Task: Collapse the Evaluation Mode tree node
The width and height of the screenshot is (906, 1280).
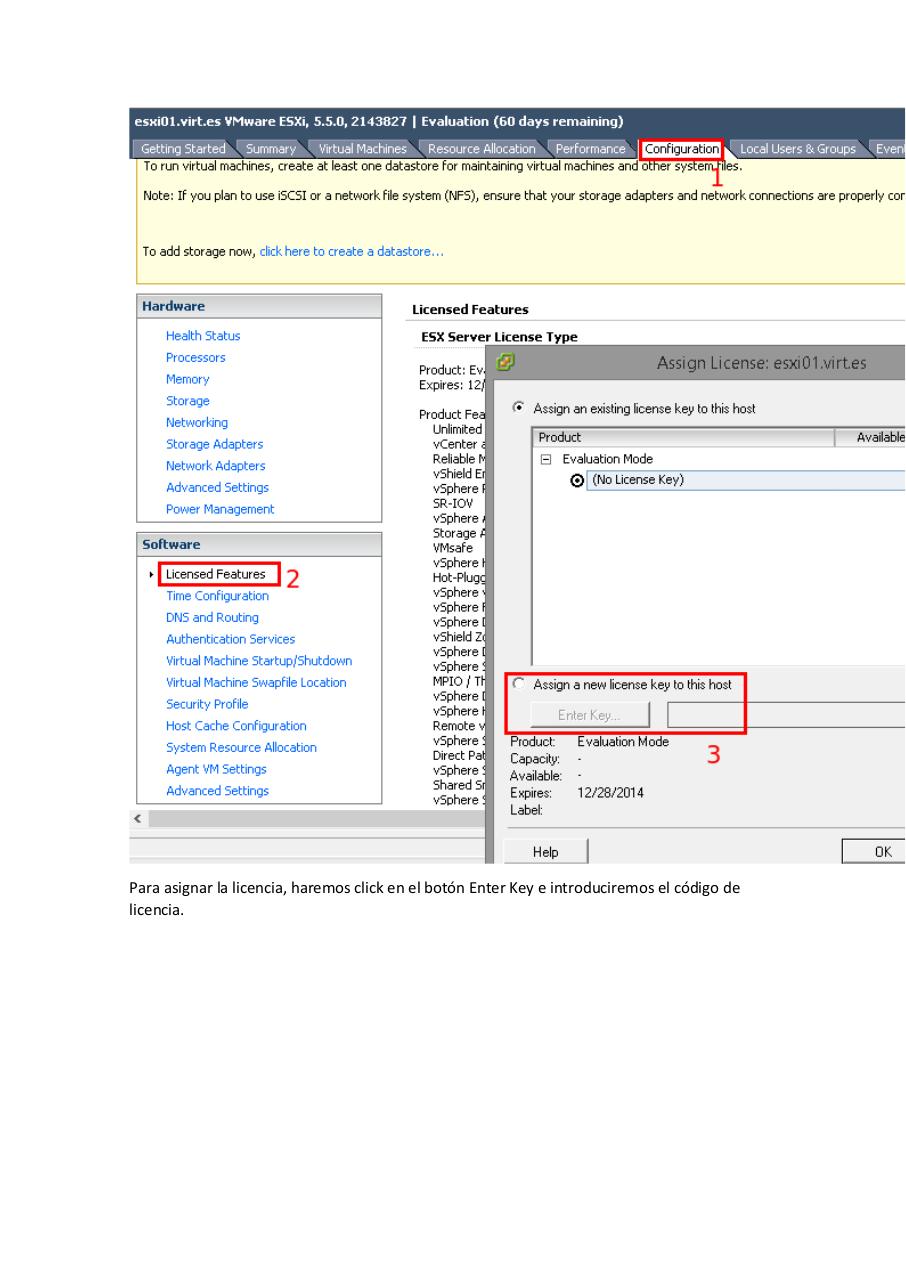Action: (546, 459)
